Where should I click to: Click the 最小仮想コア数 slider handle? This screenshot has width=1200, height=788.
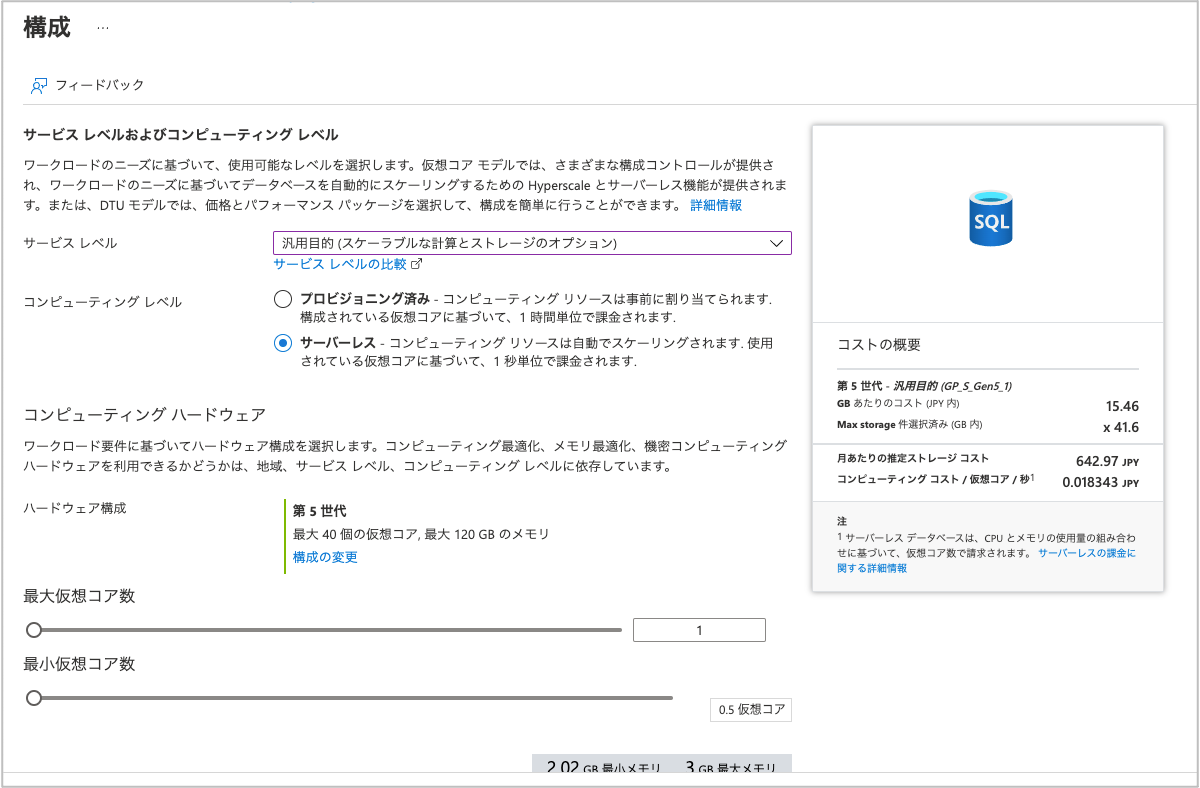[x=34, y=698]
